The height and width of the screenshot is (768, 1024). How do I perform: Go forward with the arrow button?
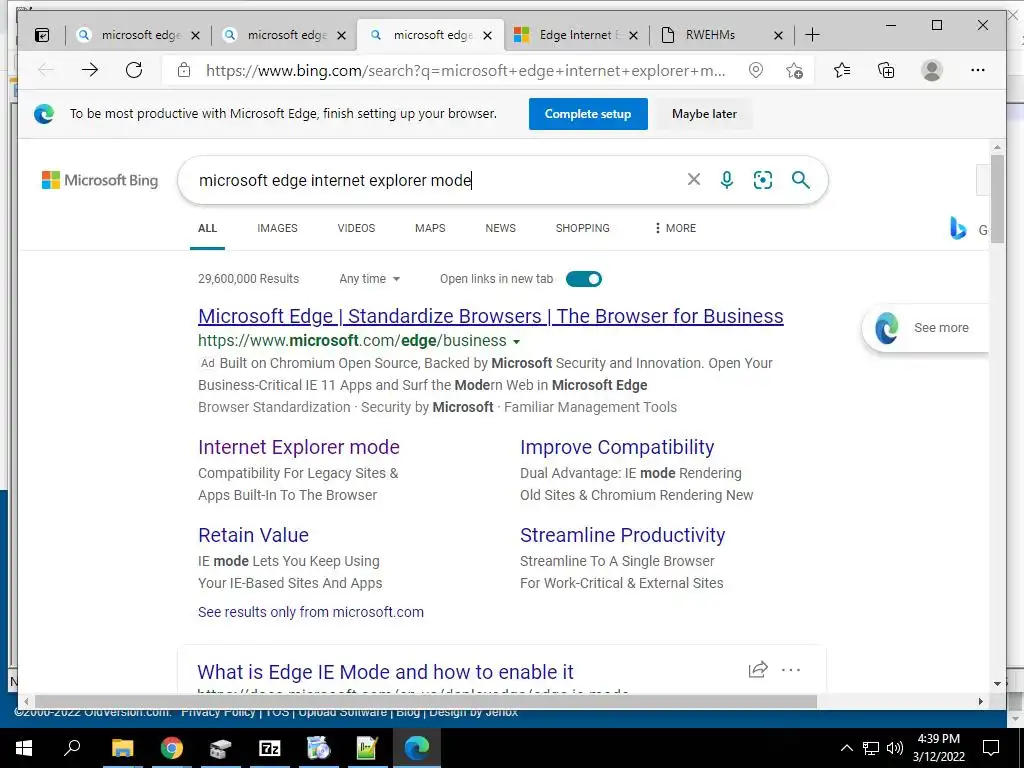tap(90, 70)
